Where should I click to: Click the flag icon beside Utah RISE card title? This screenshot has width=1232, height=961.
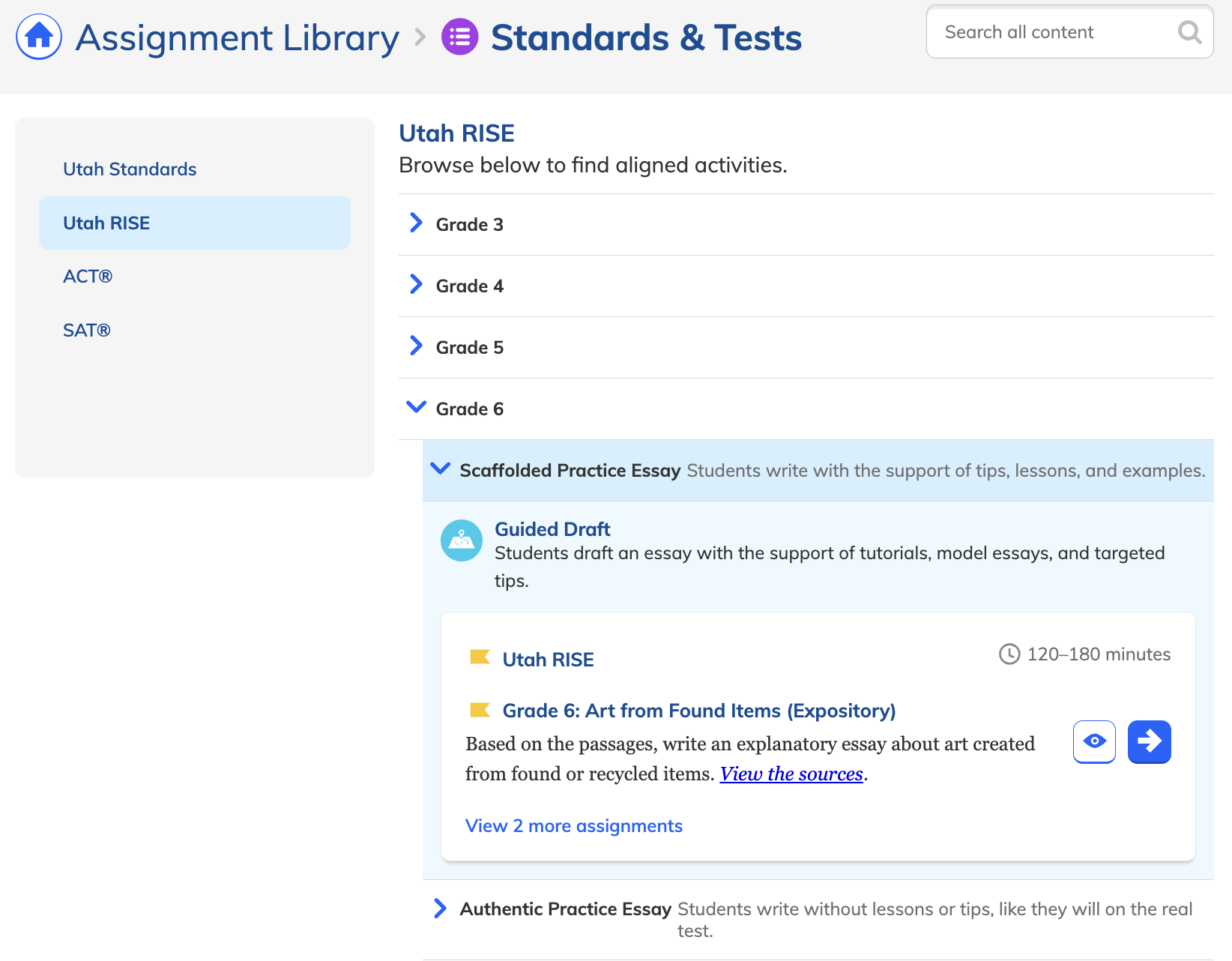pyautogui.click(x=480, y=657)
